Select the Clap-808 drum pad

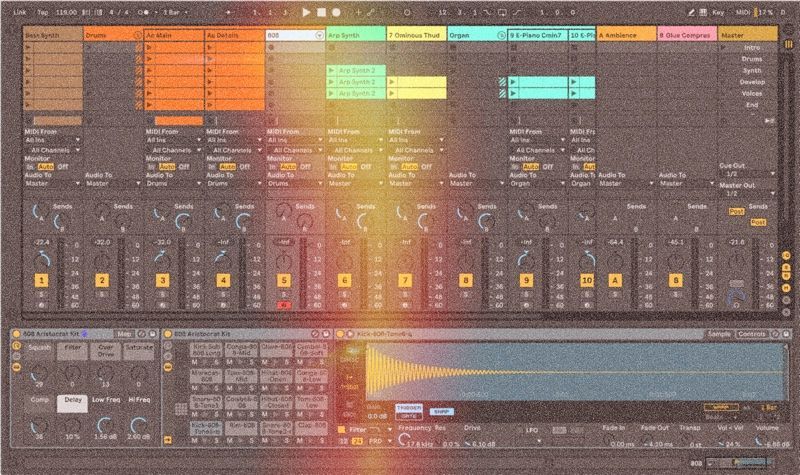click(x=312, y=428)
